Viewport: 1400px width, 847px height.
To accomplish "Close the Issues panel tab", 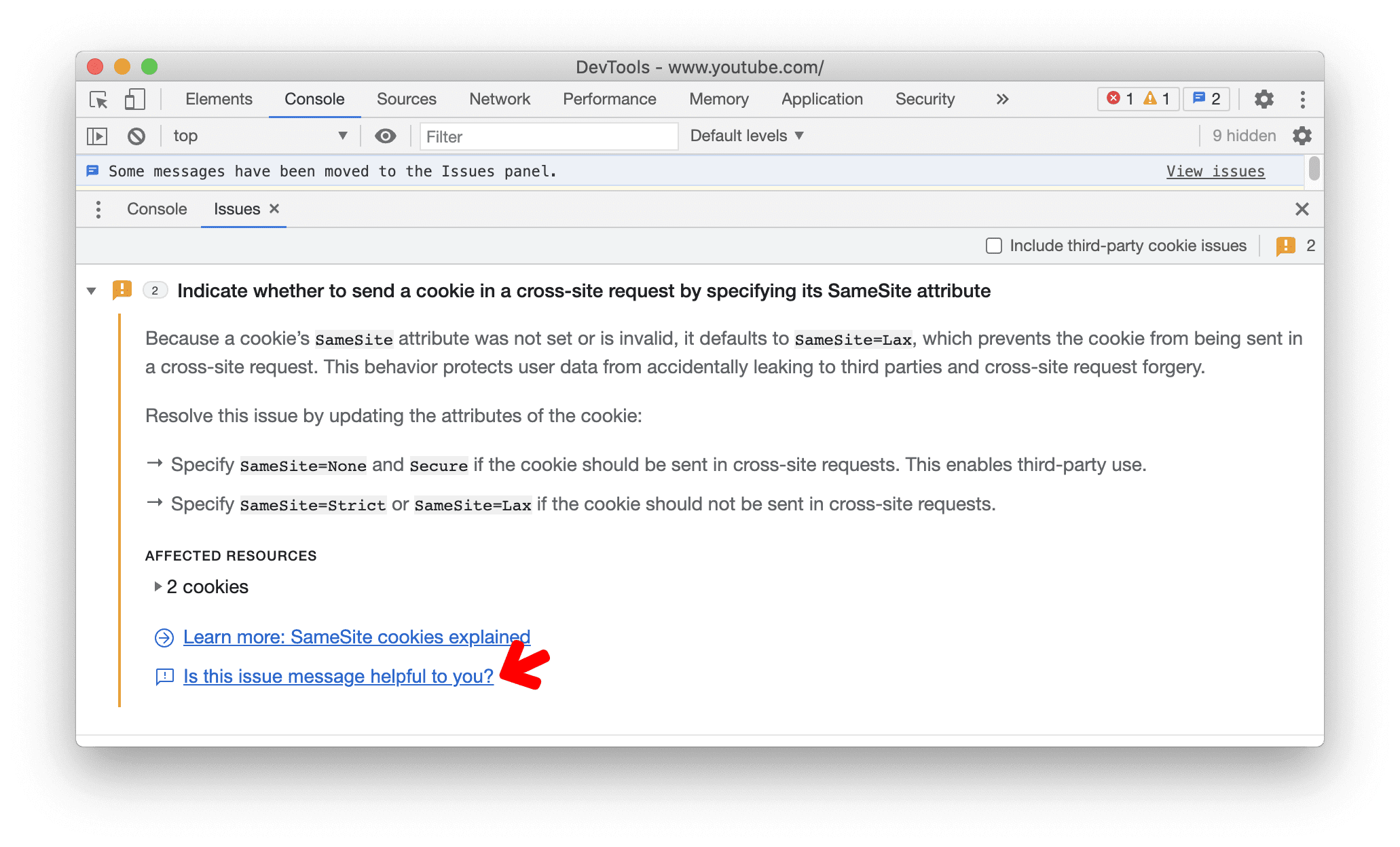I will (x=275, y=209).
